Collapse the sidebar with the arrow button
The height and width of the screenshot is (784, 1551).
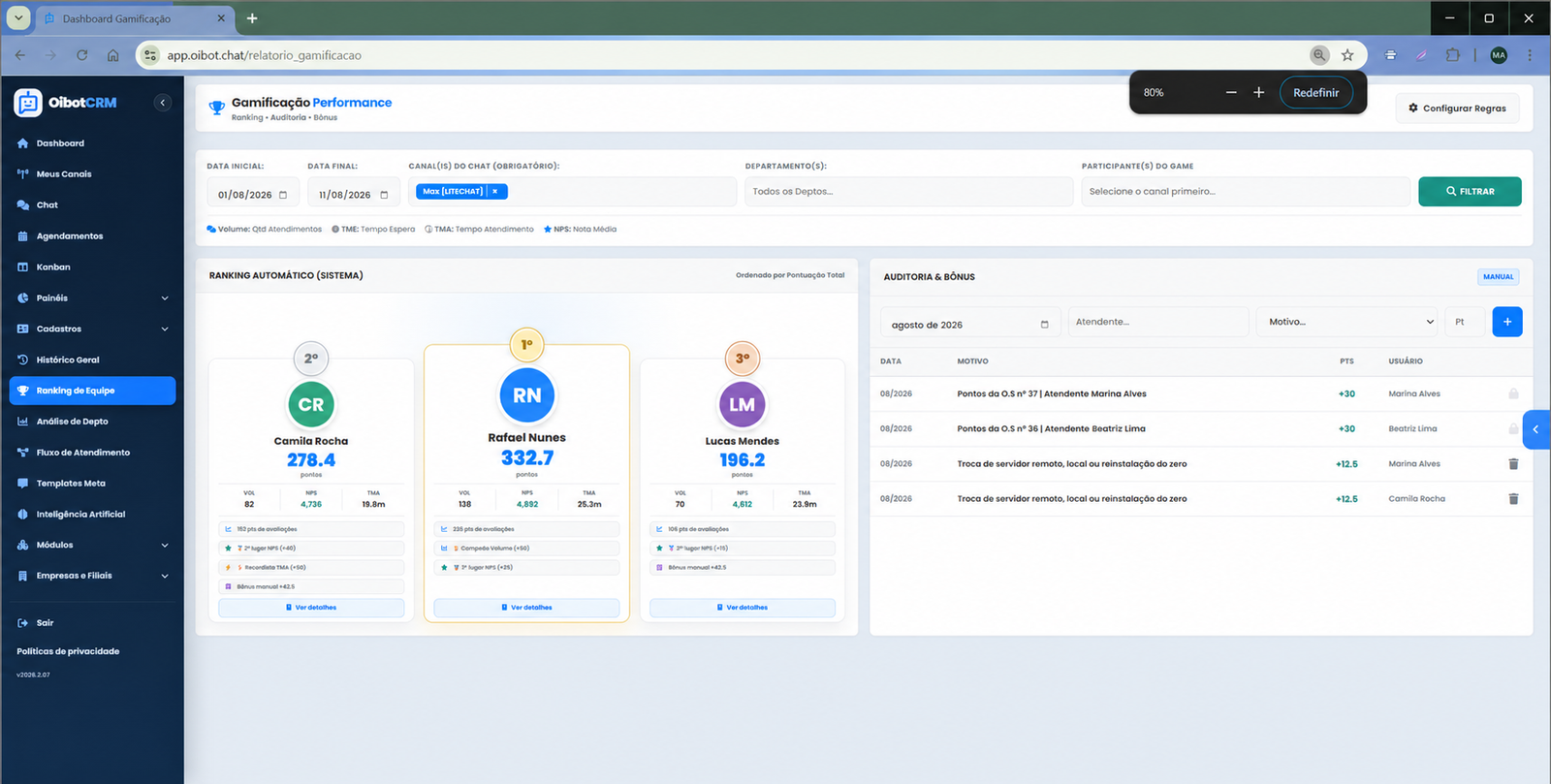(163, 103)
